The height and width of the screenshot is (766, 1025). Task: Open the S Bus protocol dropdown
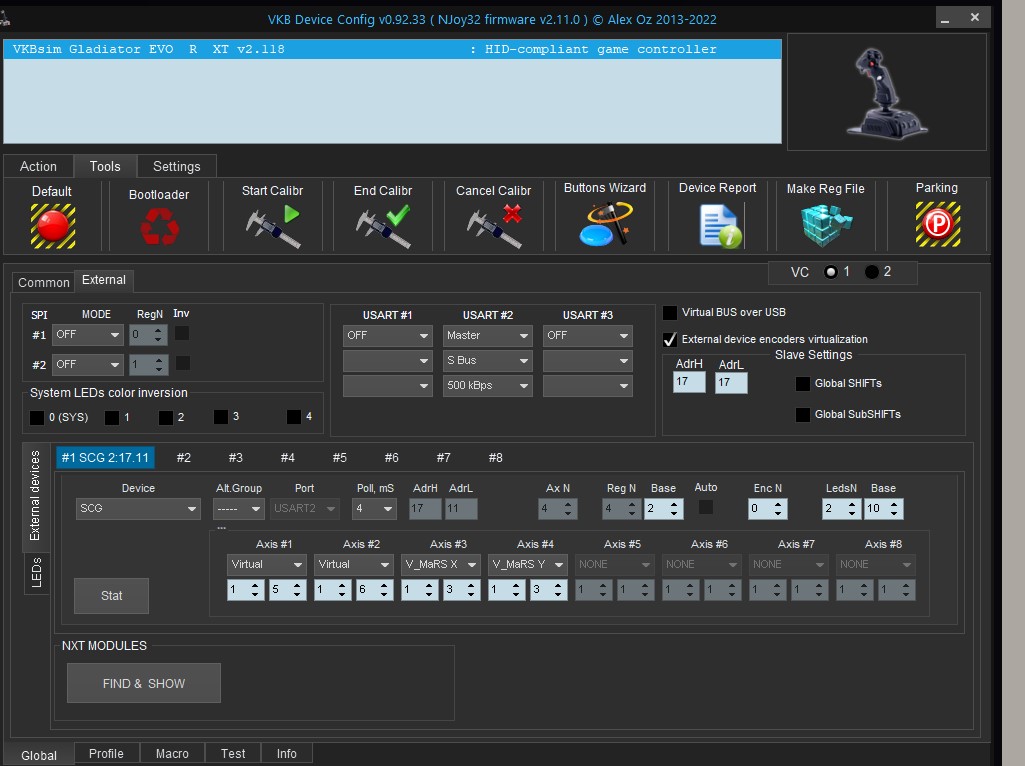tap(488, 361)
